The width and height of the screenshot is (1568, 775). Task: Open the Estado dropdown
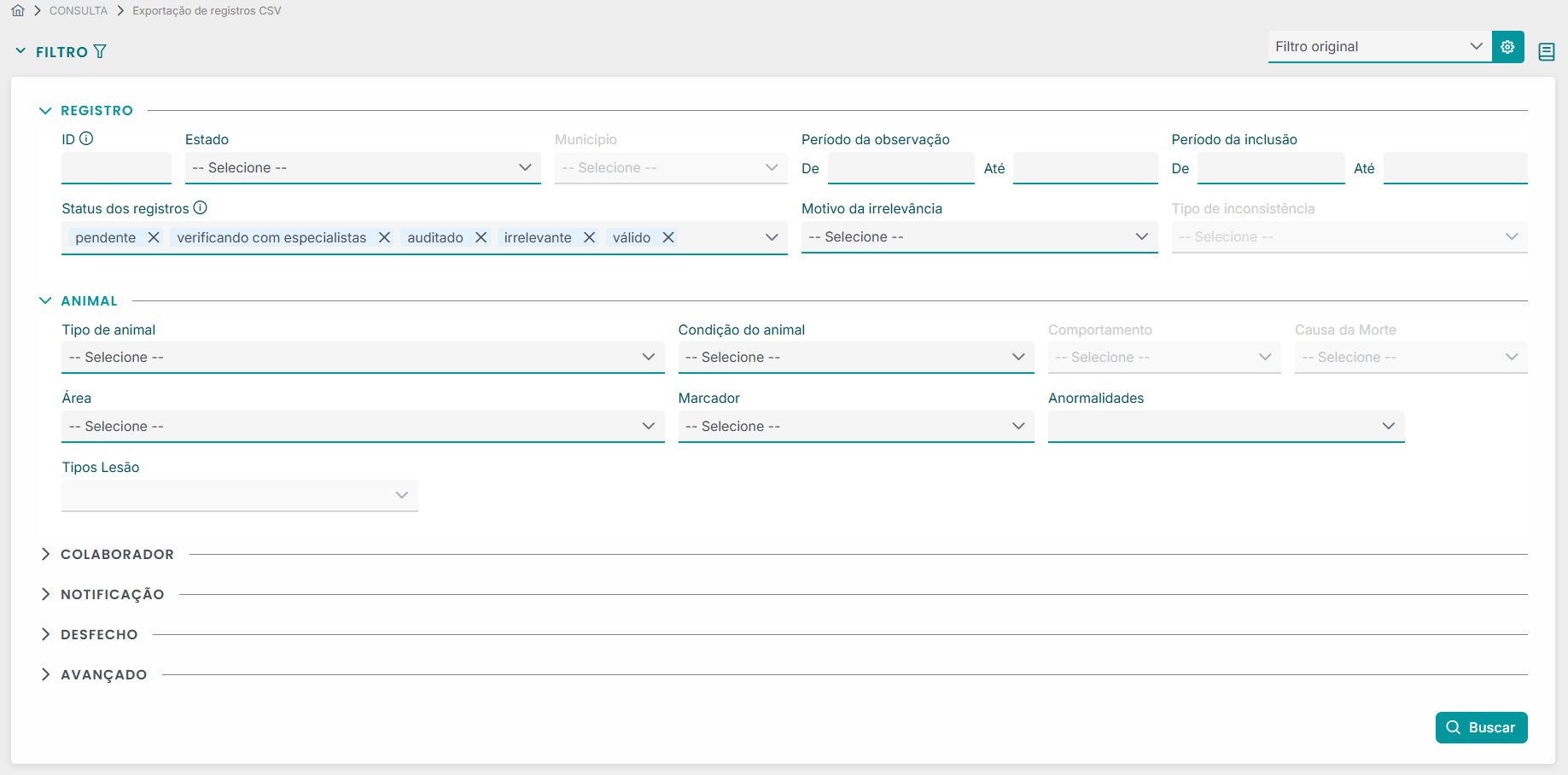[x=362, y=168]
